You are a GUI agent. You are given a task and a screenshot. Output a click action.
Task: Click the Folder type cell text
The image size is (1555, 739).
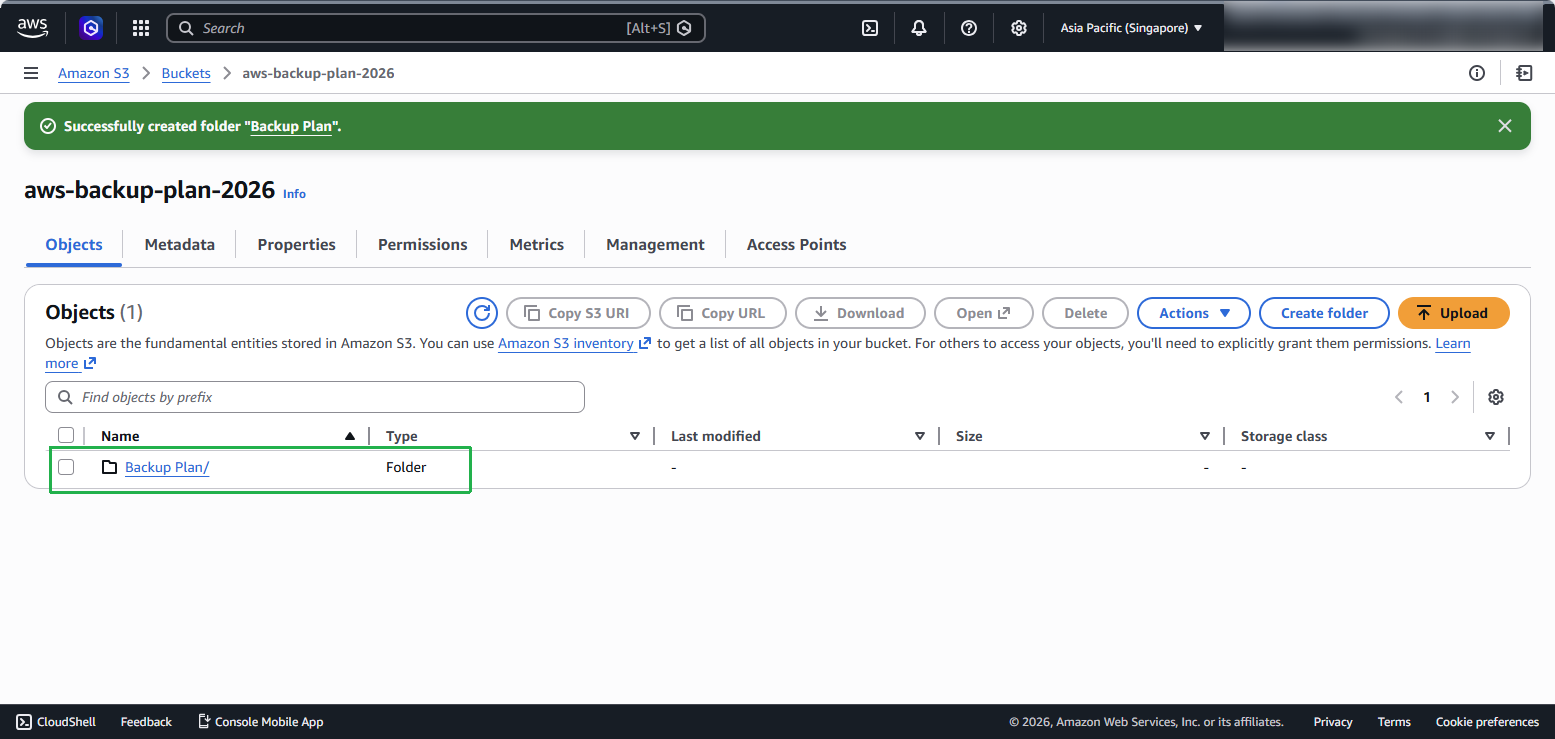tap(406, 467)
